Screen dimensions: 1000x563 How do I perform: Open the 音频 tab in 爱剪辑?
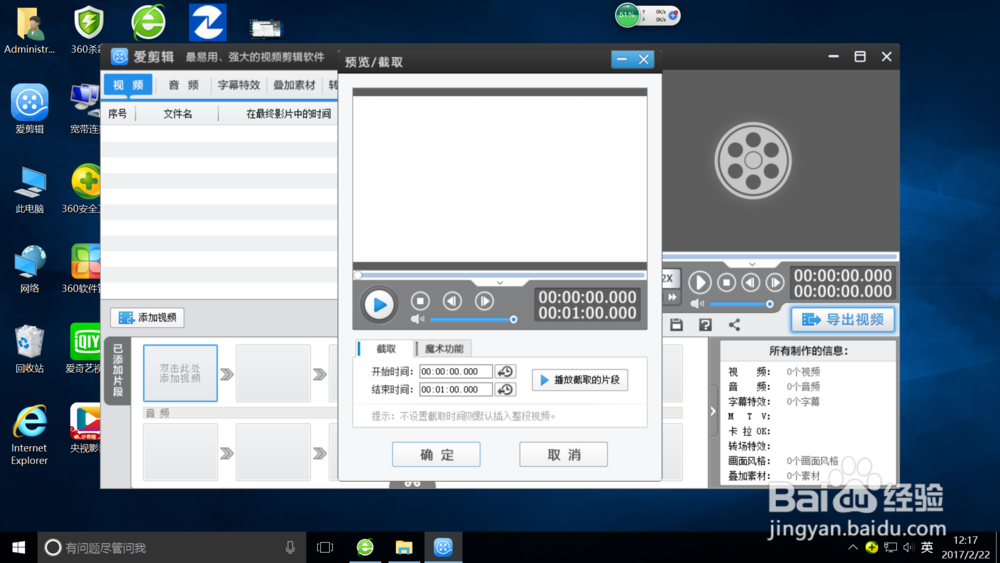click(x=184, y=85)
